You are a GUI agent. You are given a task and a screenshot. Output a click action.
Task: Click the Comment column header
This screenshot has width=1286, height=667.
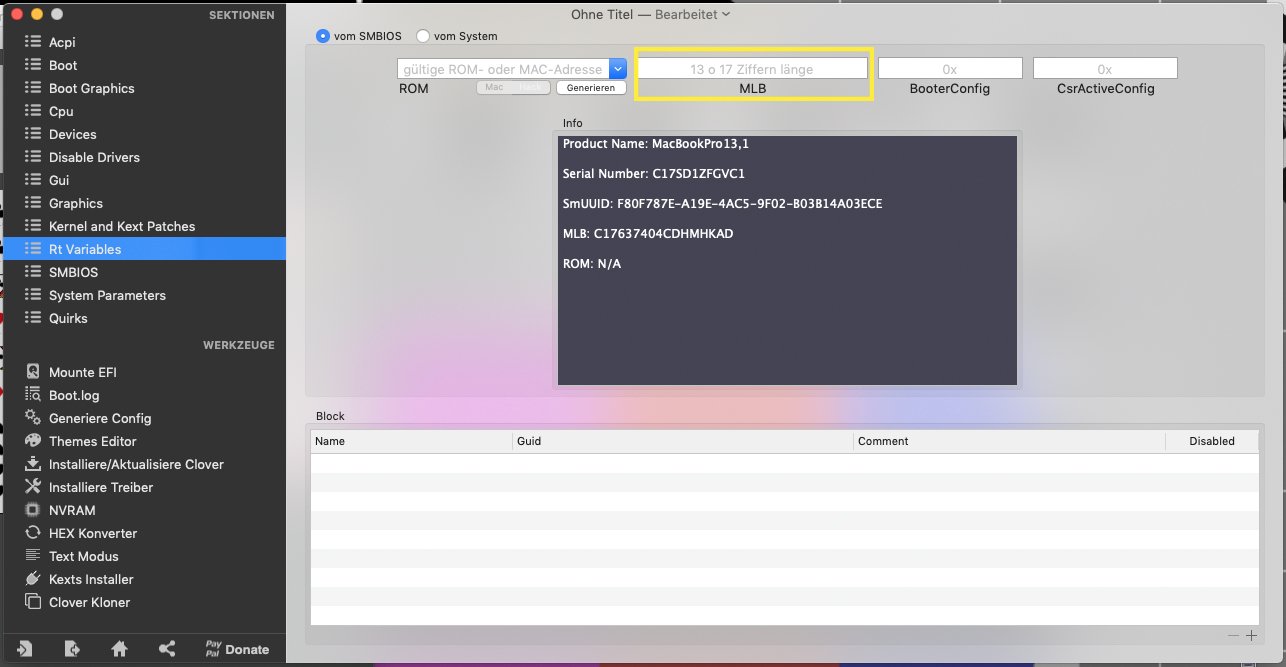coord(1010,441)
